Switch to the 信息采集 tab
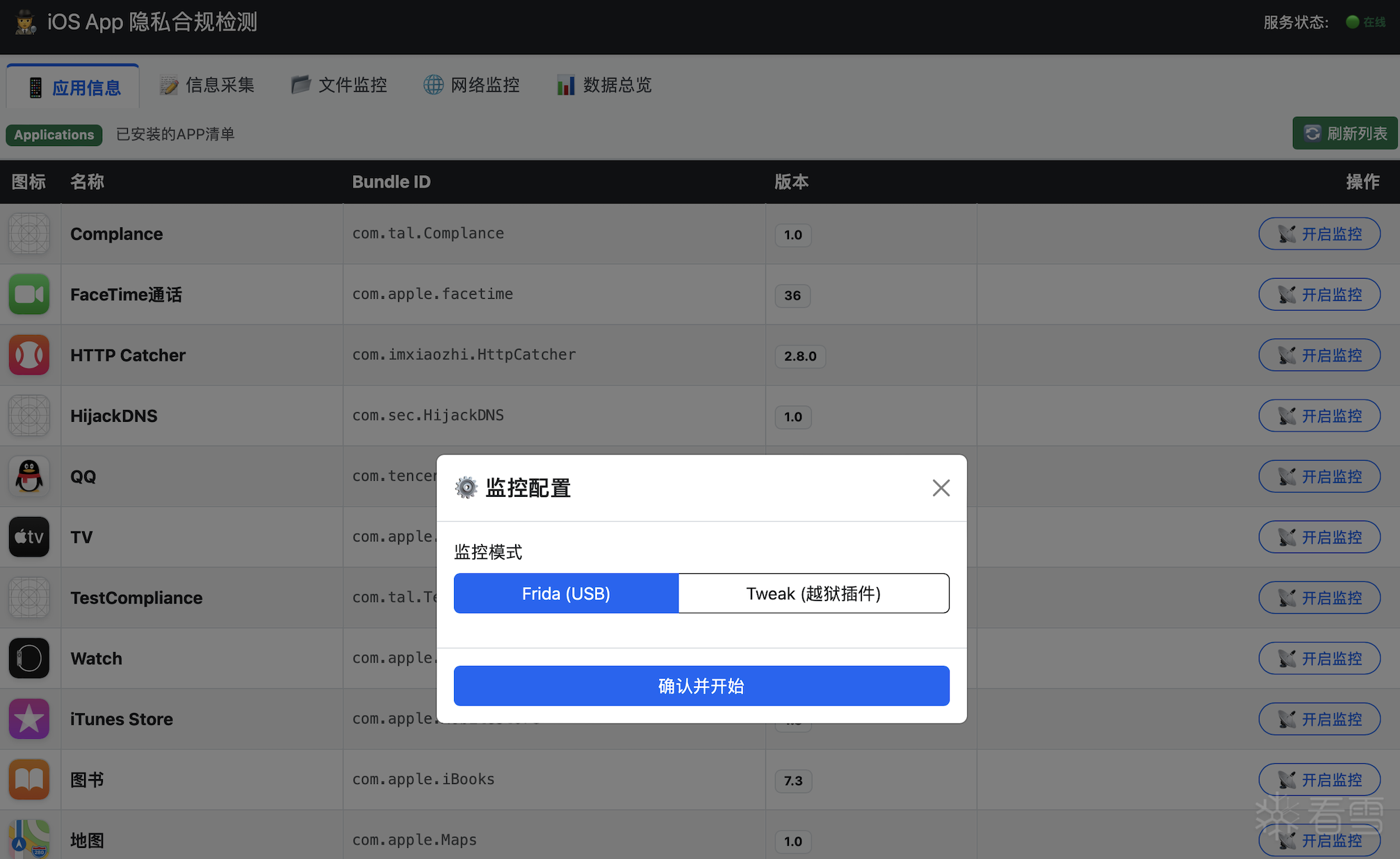 pyautogui.click(x=206, y=84)
